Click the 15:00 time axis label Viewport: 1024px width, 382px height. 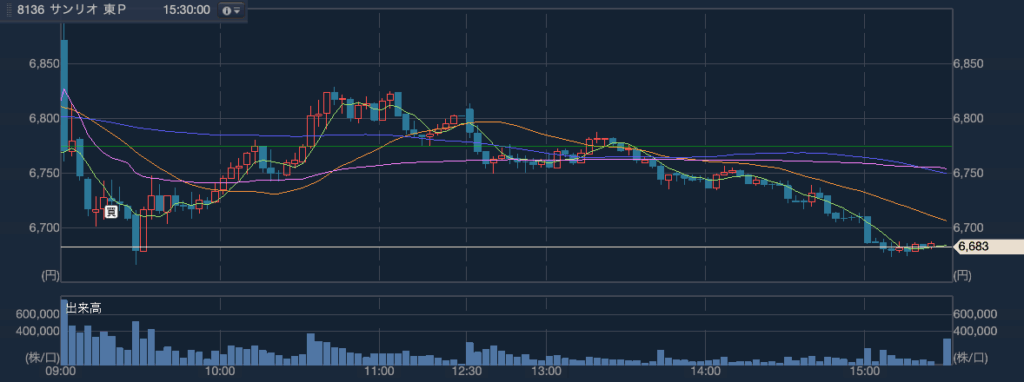(x=864, y=372)
